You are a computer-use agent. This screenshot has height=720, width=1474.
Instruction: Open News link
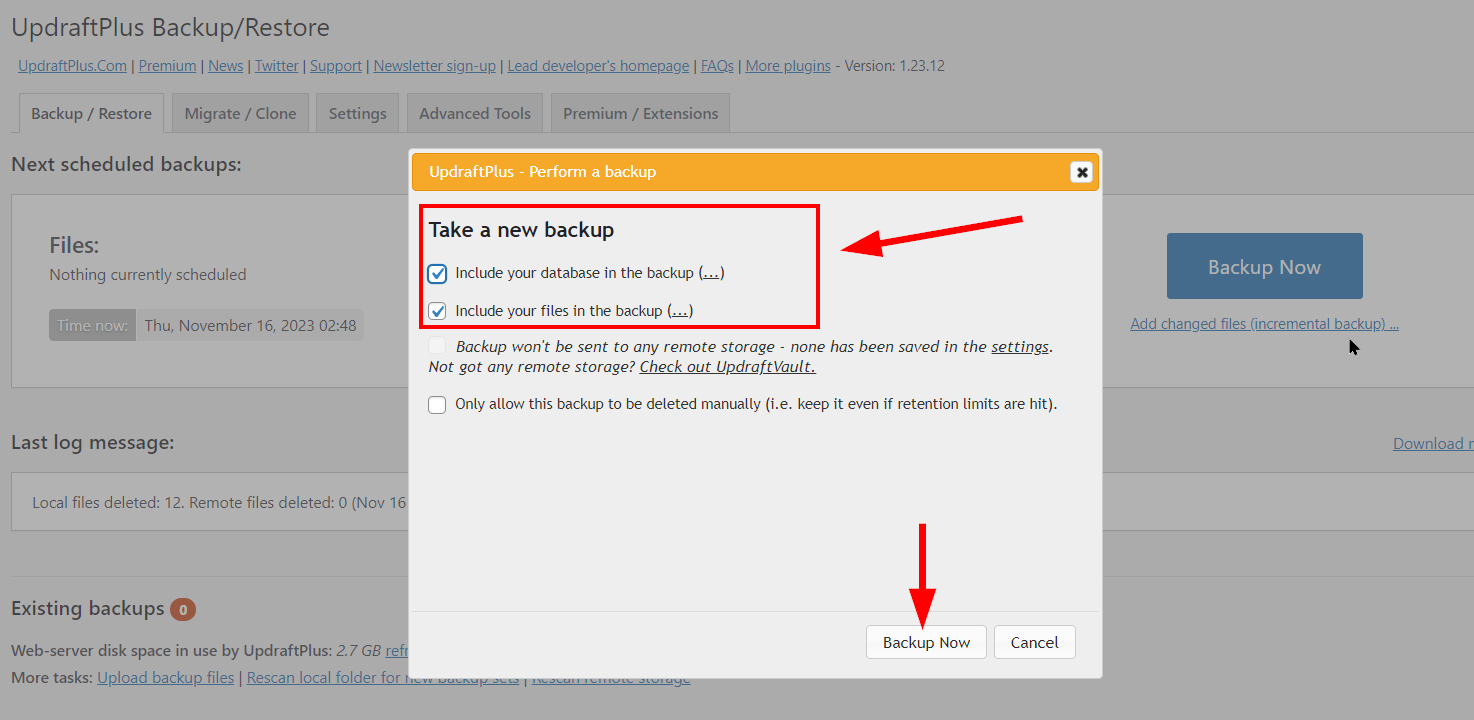click(226, 66)
